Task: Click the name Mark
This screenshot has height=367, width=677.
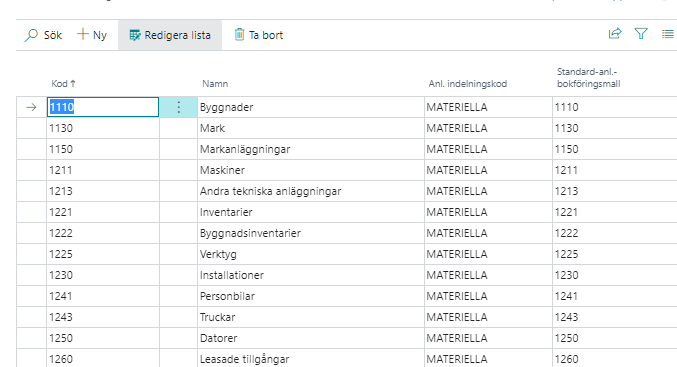Action: tap(212, 128)
